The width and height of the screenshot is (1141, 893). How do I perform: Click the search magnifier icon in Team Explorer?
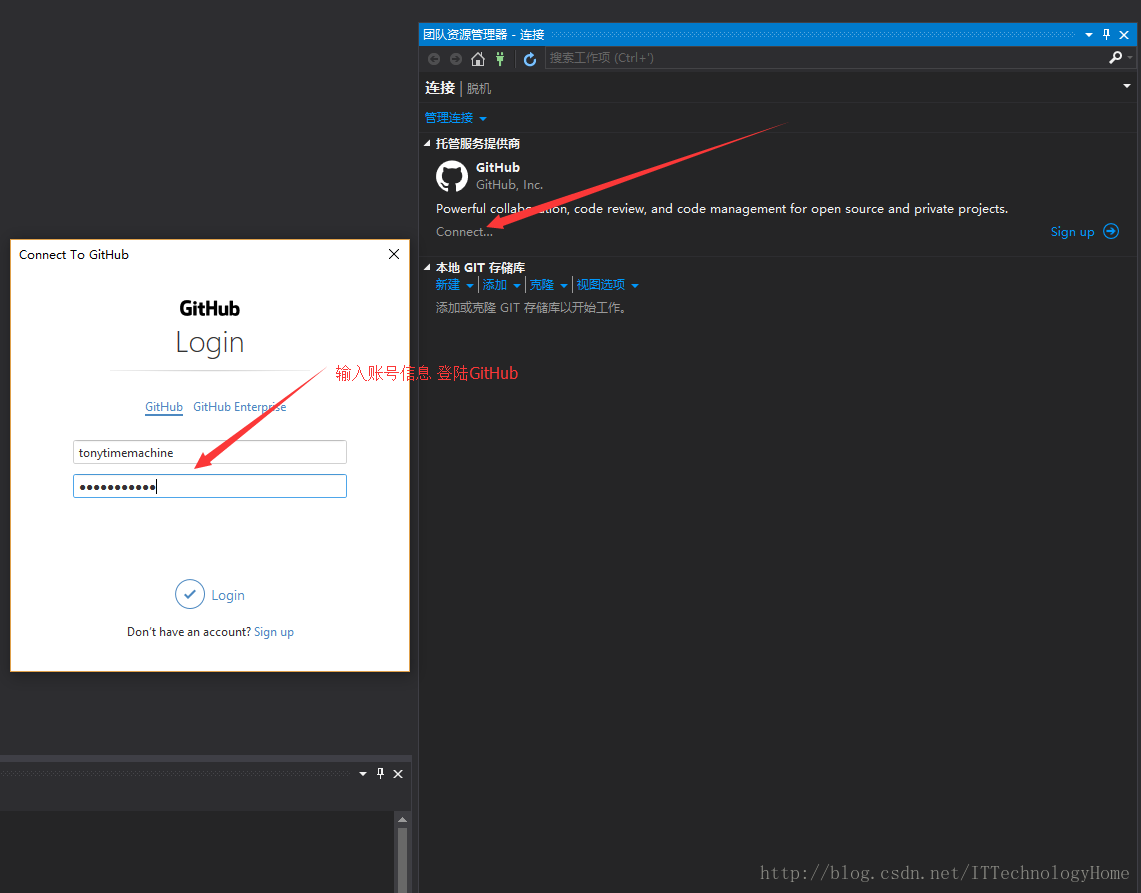1115,57
